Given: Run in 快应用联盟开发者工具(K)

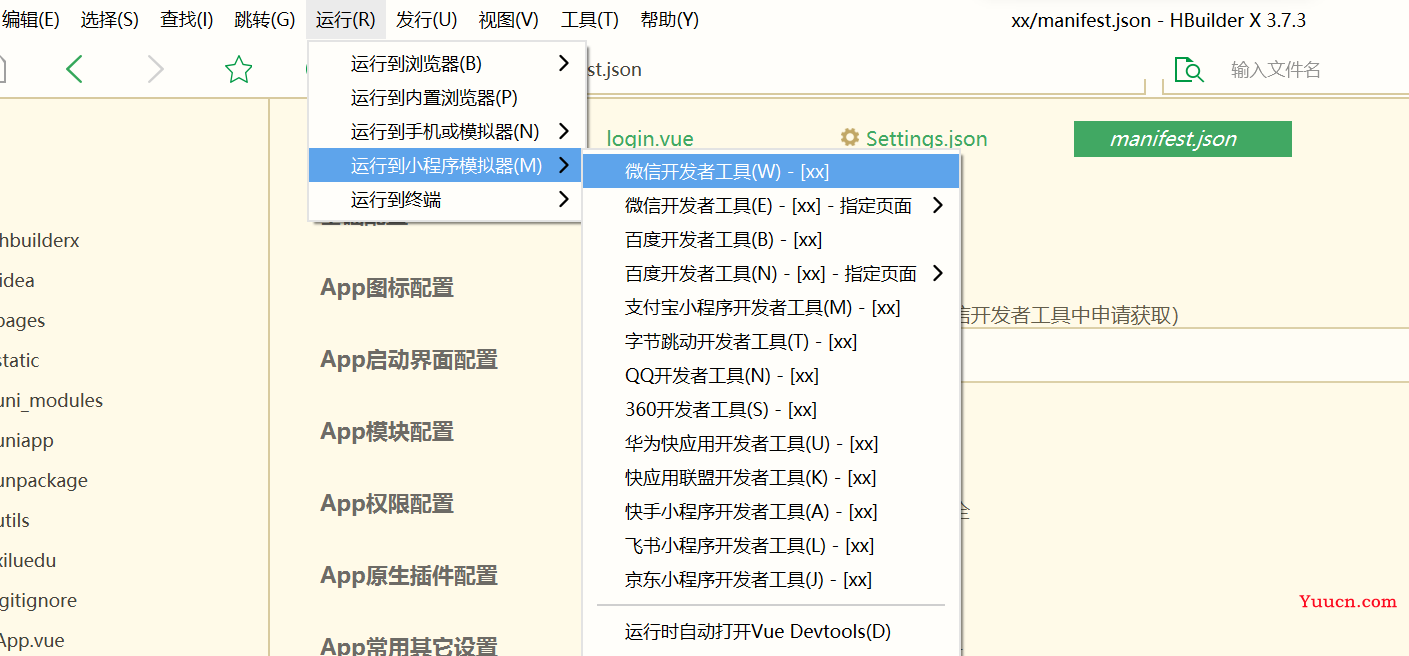Looking at the screenshot, I should [771, 478].
